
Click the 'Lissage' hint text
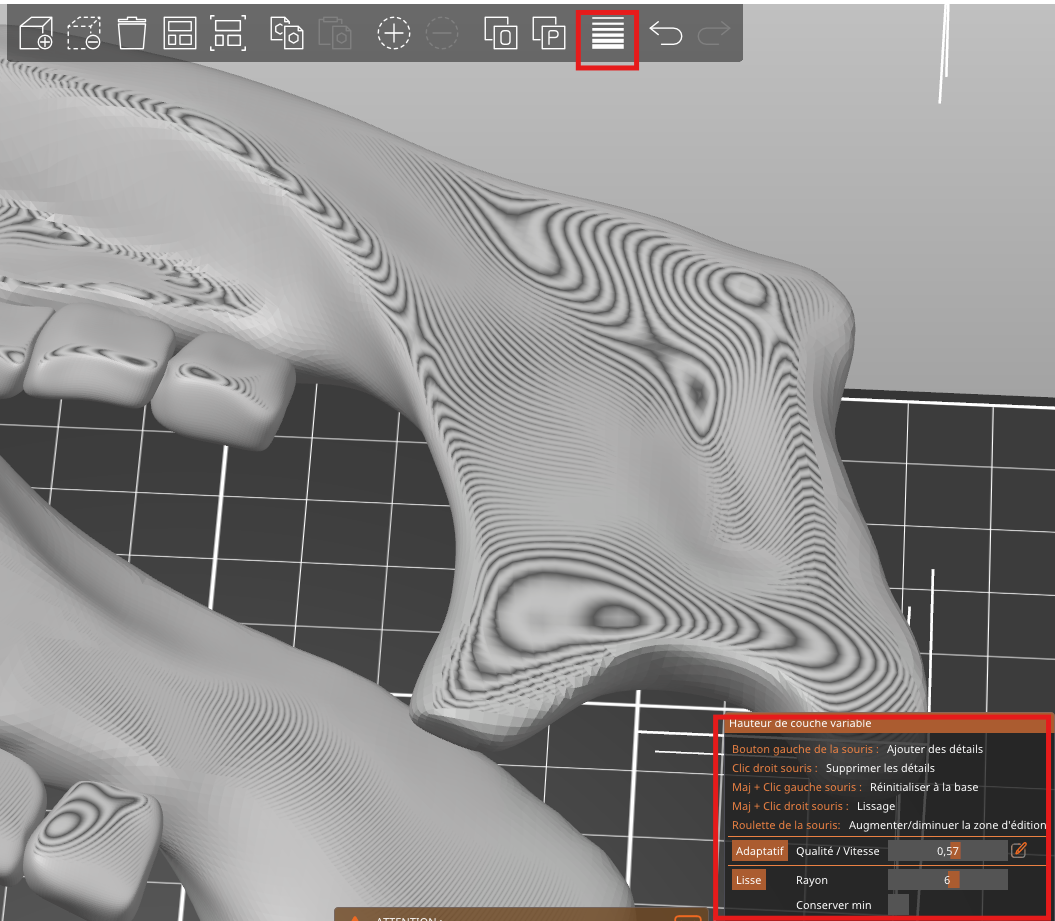click(875, 806)
